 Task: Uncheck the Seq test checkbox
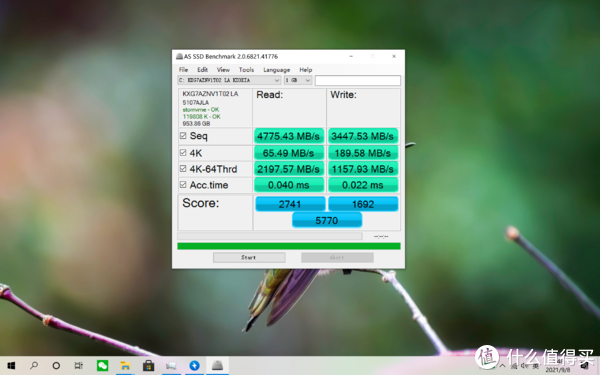click(183, 136)
